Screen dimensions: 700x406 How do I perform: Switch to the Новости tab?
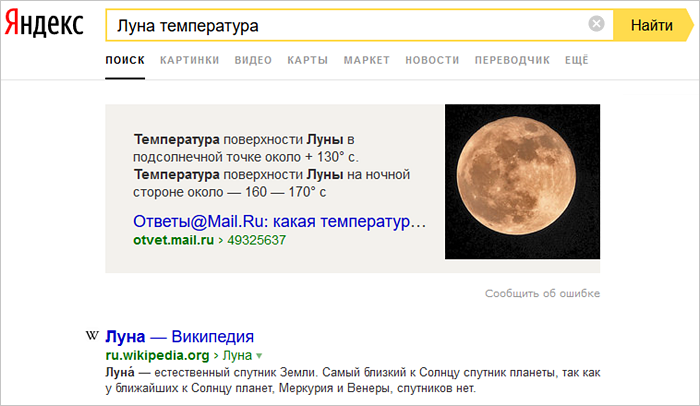(432, 60)
